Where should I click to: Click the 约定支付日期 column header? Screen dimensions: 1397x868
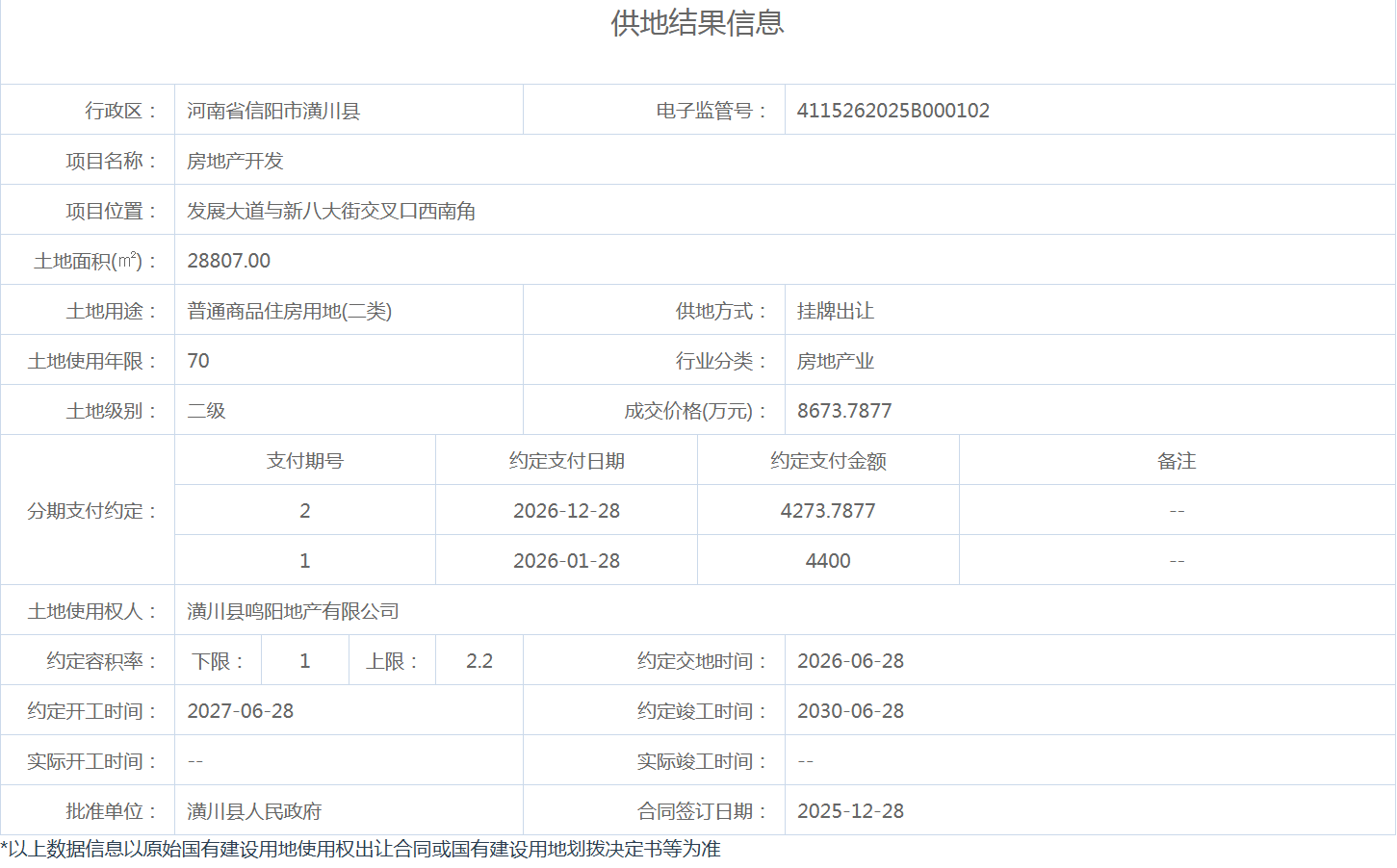[567, 461]
